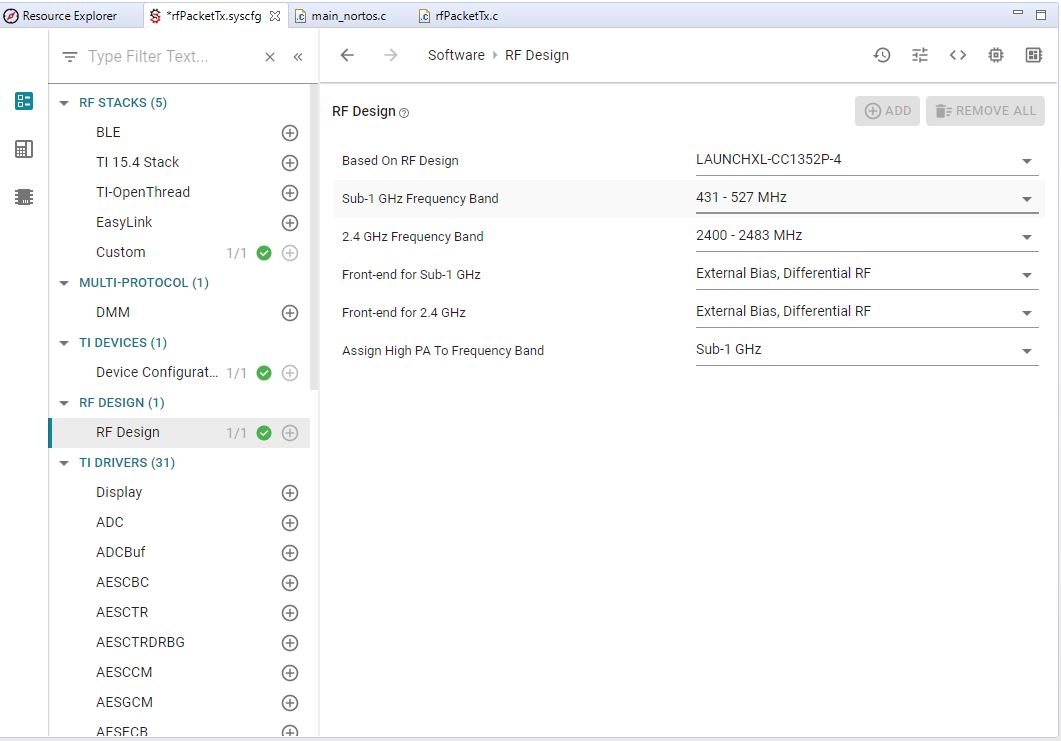This screenshot has height=741, width=1061.
Task: Add a BLE stack with its plus icon
Action: click(x=290, y=133)
